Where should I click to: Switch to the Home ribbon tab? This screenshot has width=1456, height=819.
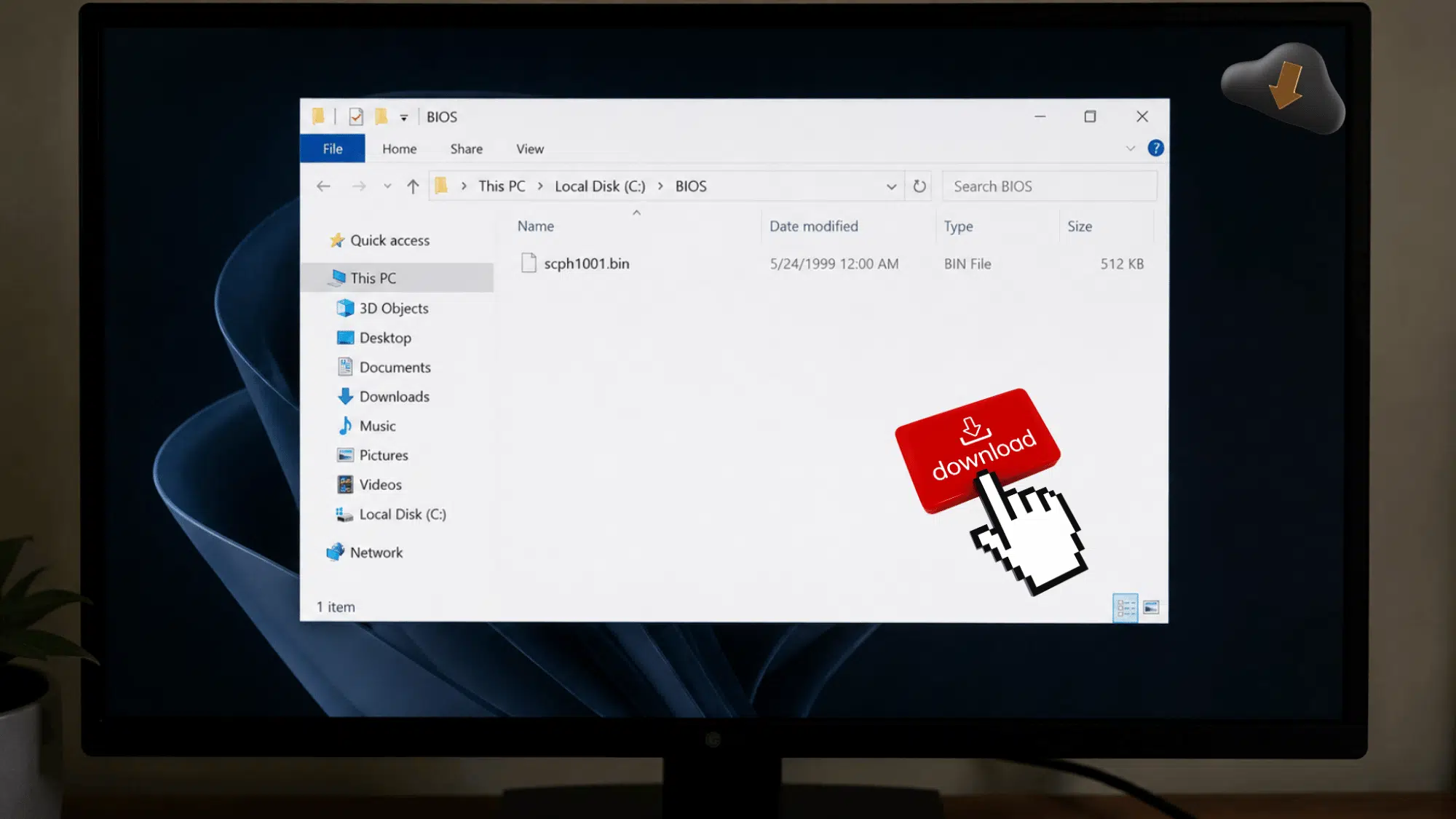tap(400, 149)
